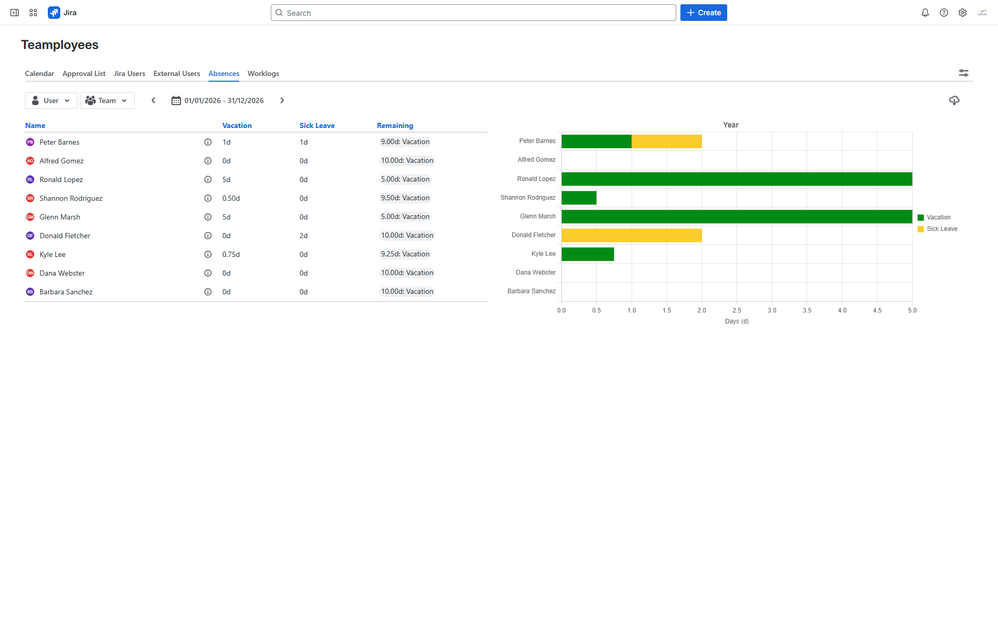
Task: Expand the User dropdown filter
Action: (x=51, y=101)
